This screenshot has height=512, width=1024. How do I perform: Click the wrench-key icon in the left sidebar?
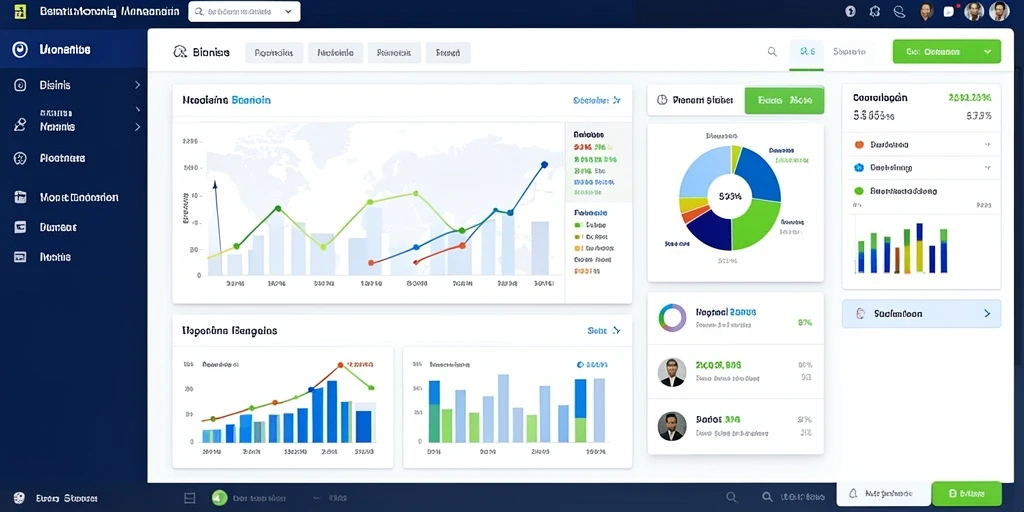coord(20,125)
